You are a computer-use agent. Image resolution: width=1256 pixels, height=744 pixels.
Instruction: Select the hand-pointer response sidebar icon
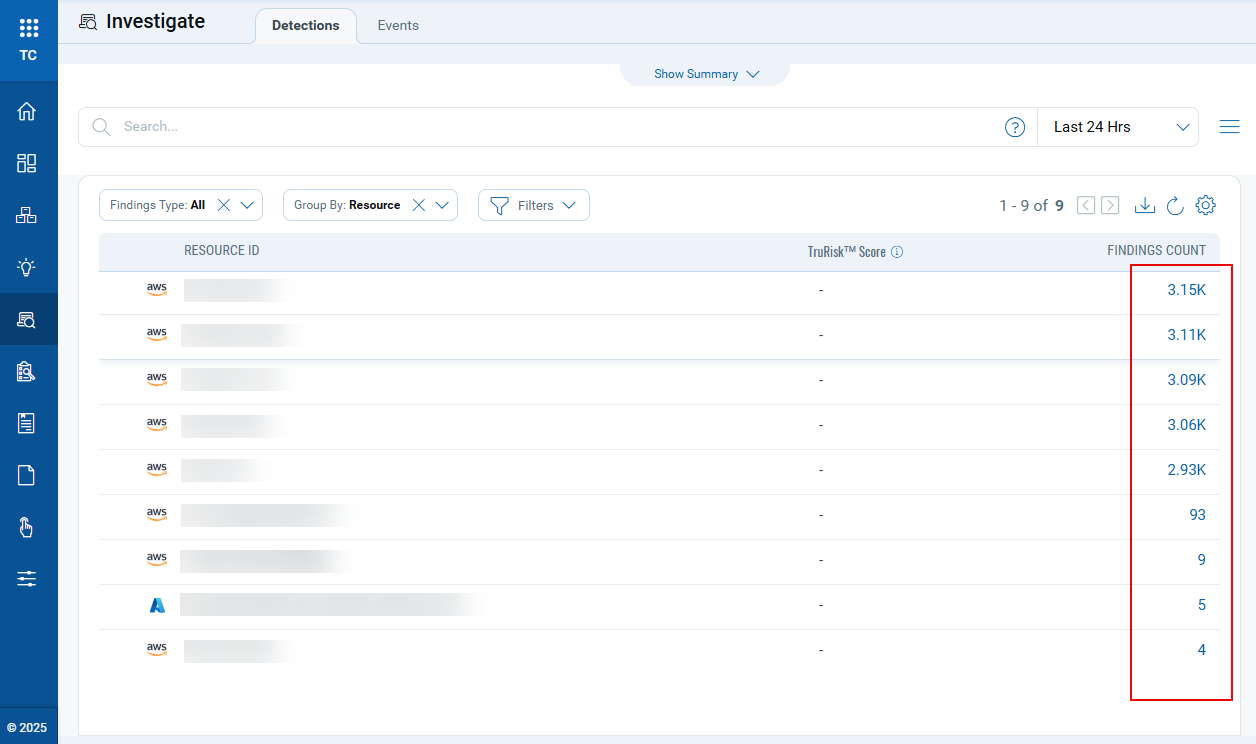pyautogui.click(x=28, y=526)
